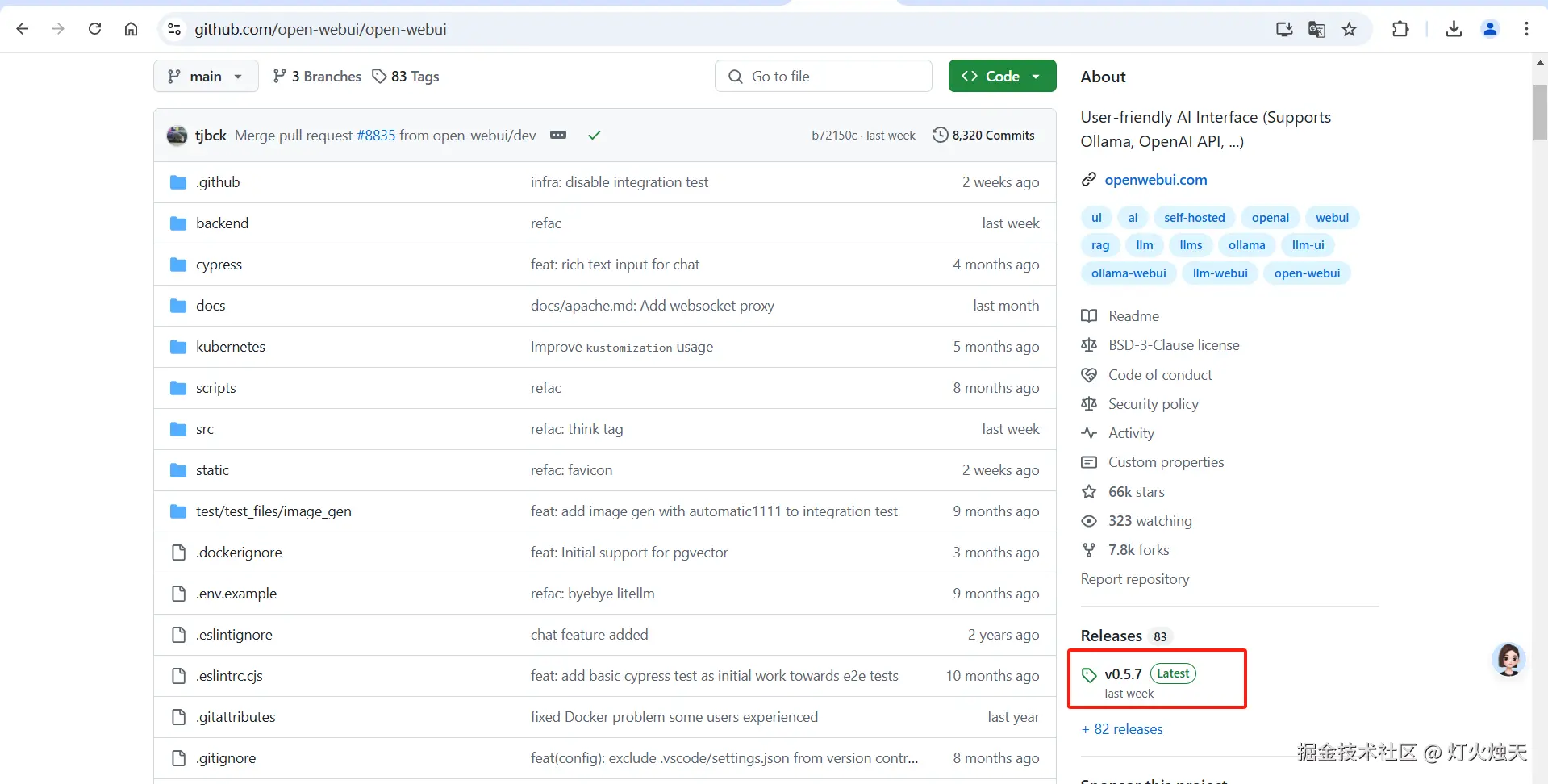Viewport: 1548px width, 784px height.
Task: View the 3 Branches list
Action: pyautogui.click(x=317, y=76)
